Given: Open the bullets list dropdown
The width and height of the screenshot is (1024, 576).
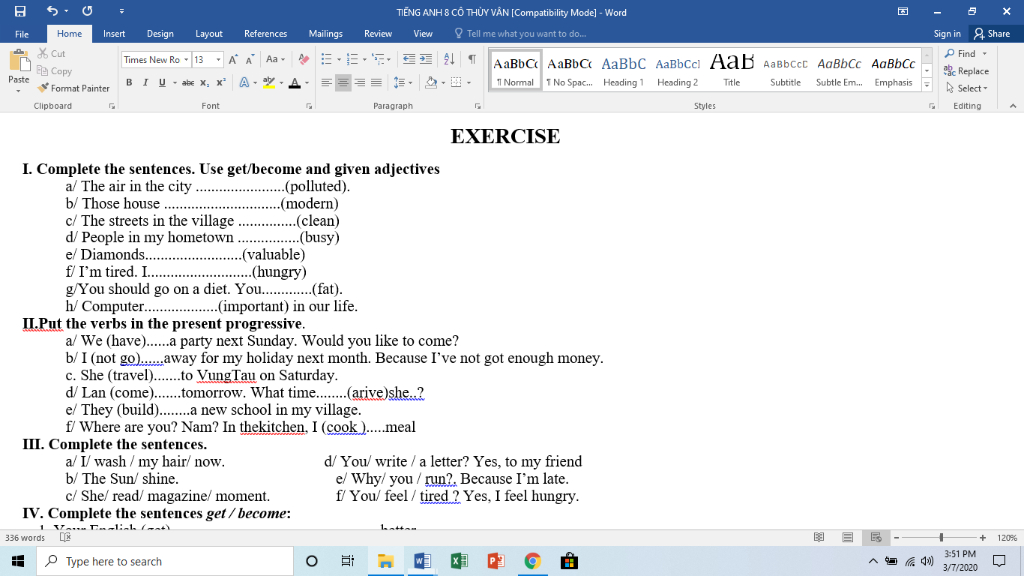Looking at the screenshot, I should pyautogui.click(x=339, y=59).
